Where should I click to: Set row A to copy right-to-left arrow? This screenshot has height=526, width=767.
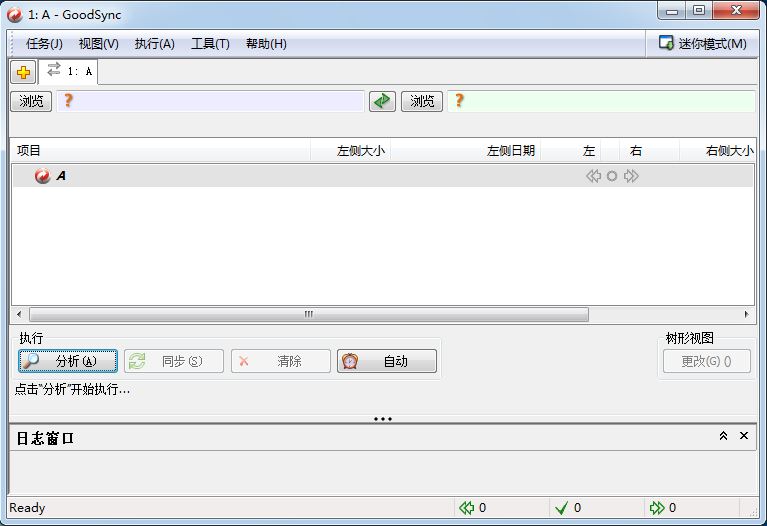tap(593, 176)
